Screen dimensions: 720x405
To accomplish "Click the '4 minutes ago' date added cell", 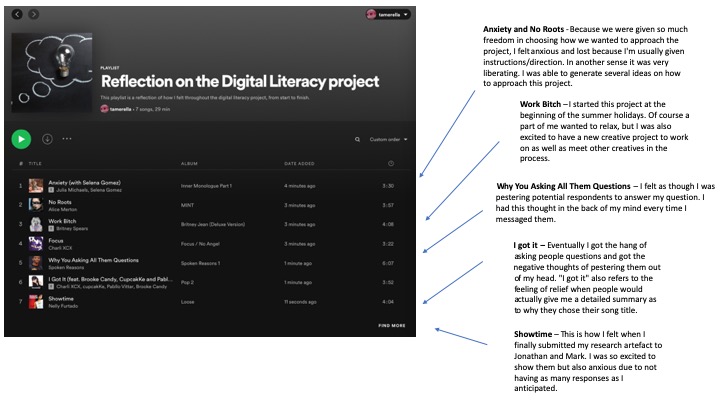I will point(300,186).
